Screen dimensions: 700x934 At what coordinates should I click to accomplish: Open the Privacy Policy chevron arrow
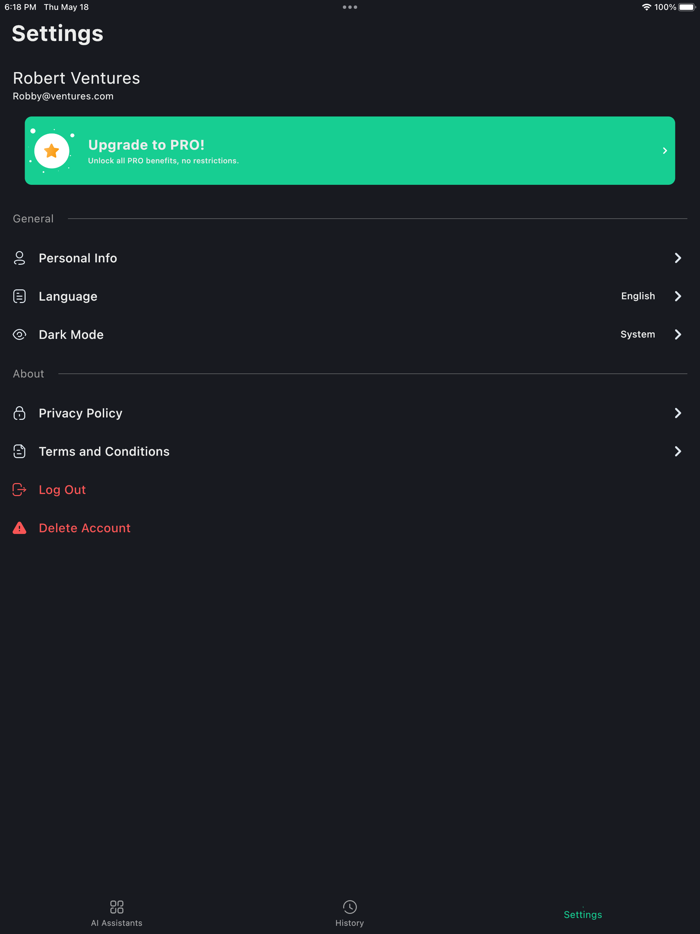tap(678, 413)
